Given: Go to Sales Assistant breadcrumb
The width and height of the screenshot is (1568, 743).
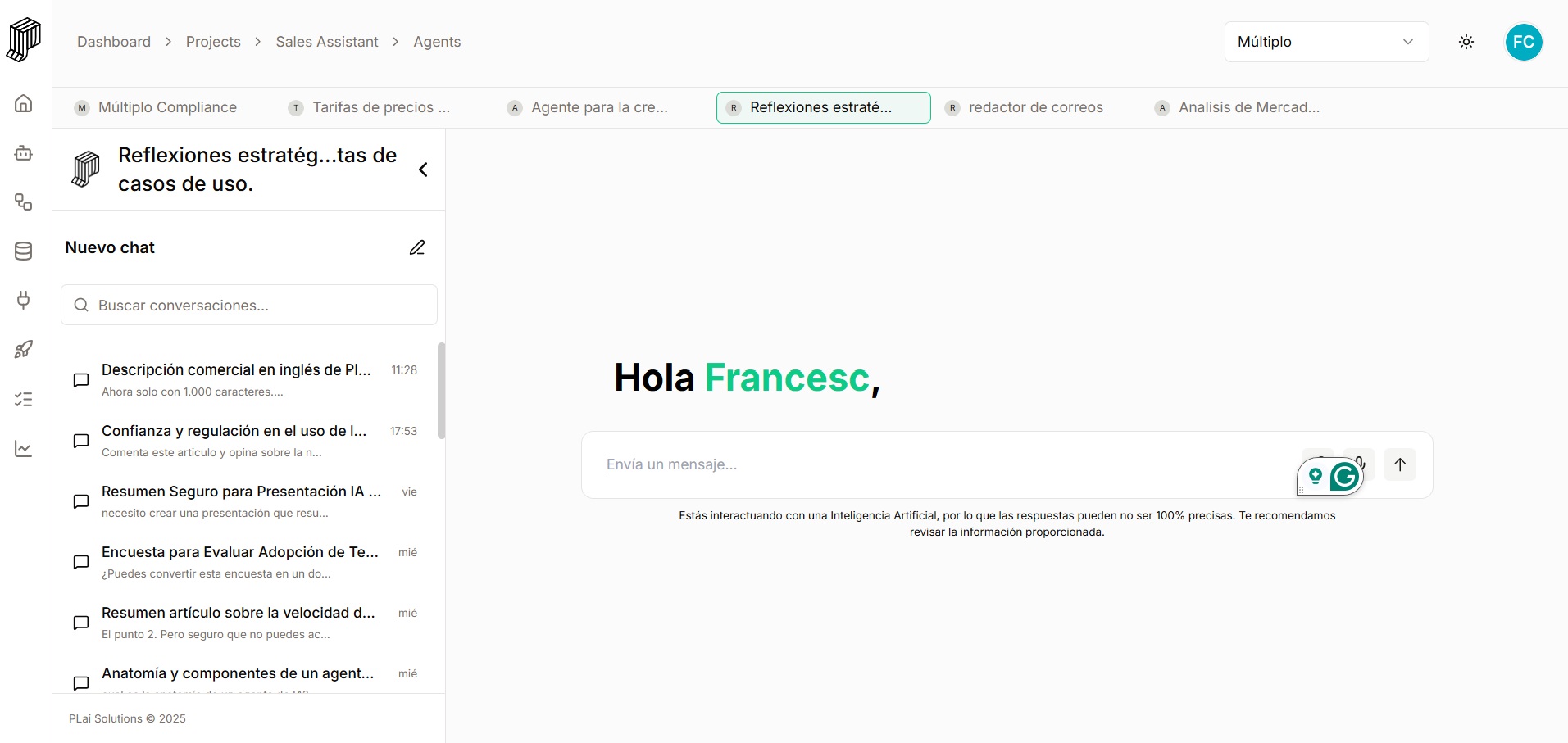Looking at the screenshot, I should (x=327, y=42).
